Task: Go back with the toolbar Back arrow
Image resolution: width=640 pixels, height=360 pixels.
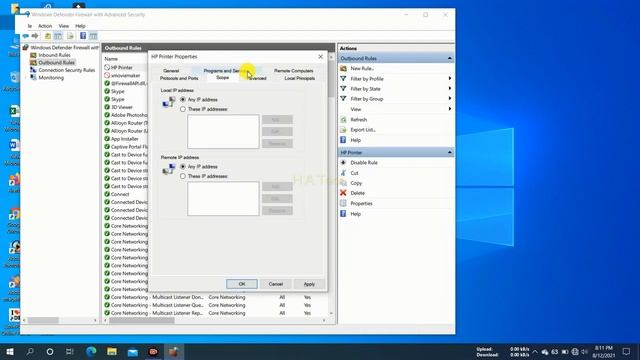Action: tap(26, 36)
